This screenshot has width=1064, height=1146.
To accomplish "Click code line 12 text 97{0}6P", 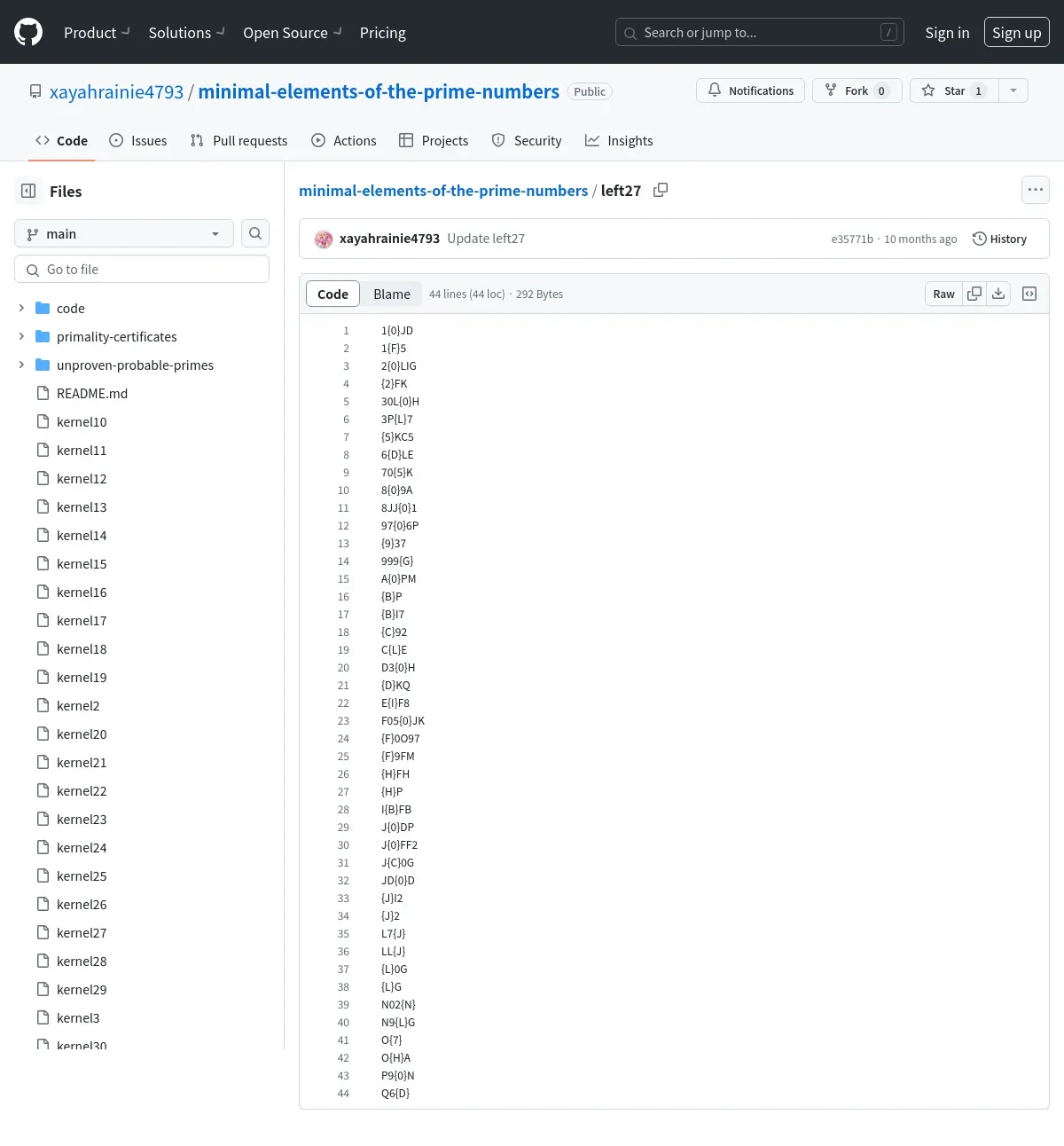I will 400,525.
